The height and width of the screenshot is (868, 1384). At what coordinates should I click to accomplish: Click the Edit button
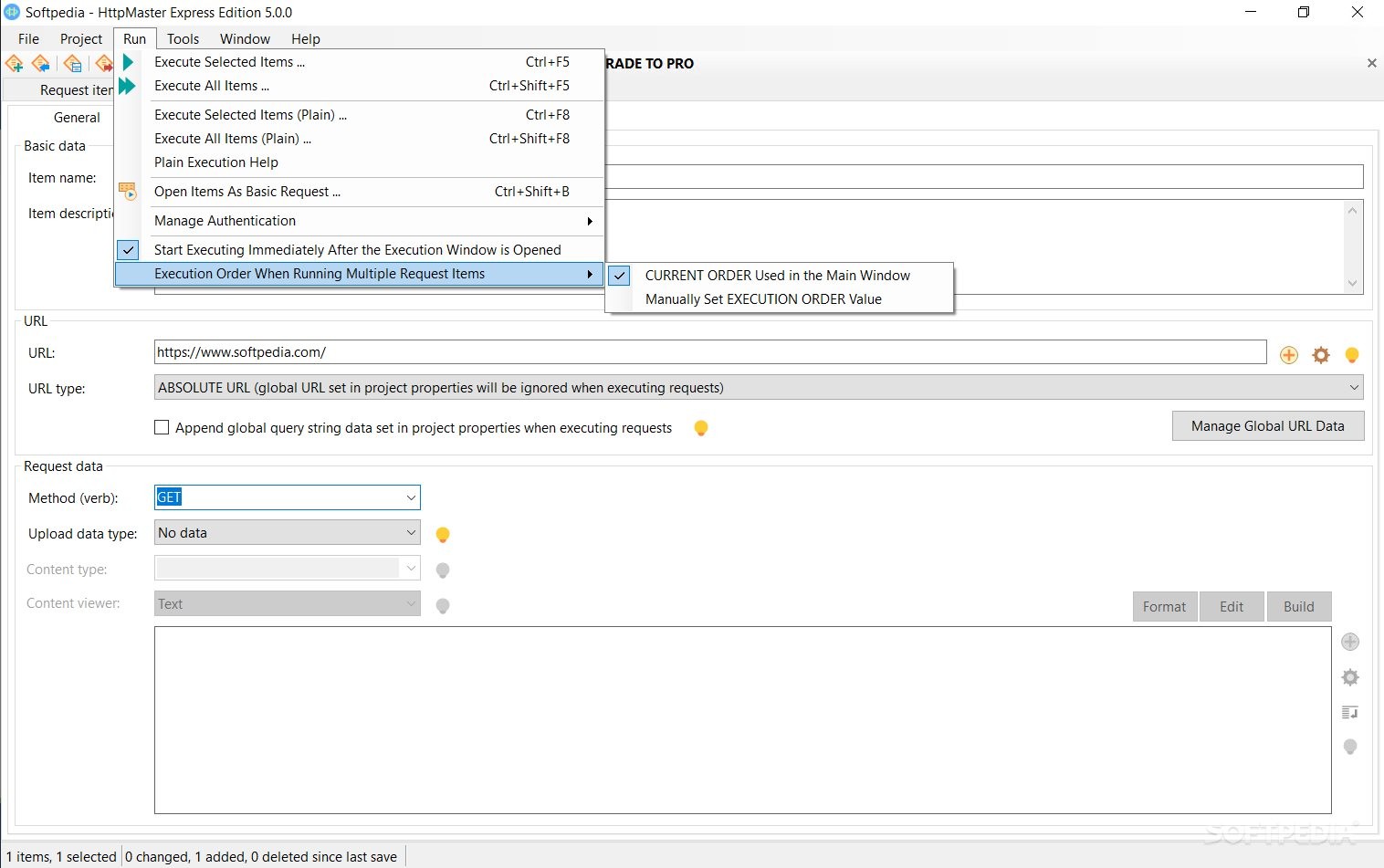[1232, 607]
